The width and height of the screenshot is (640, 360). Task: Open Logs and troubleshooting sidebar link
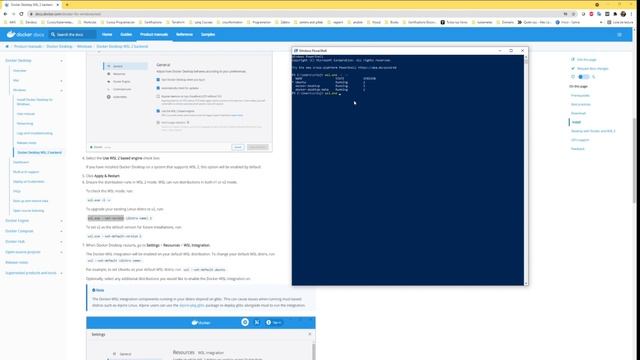coord(35,133)
